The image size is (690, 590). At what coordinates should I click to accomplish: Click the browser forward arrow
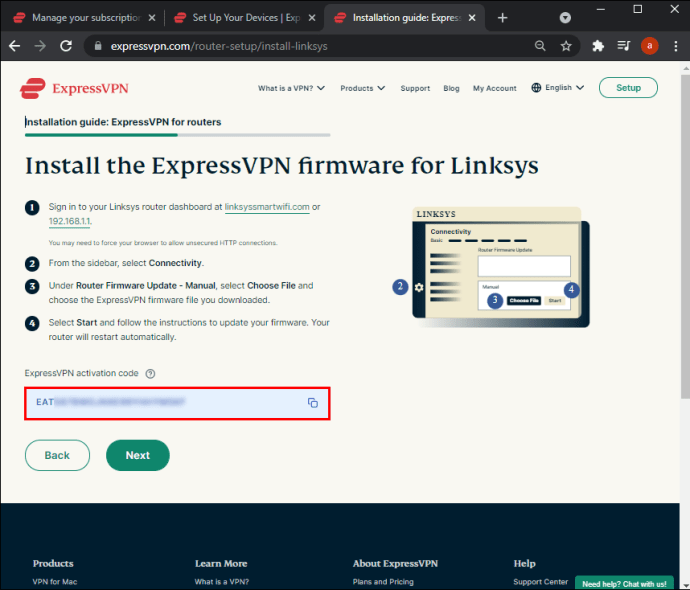(x=40, y=46)
